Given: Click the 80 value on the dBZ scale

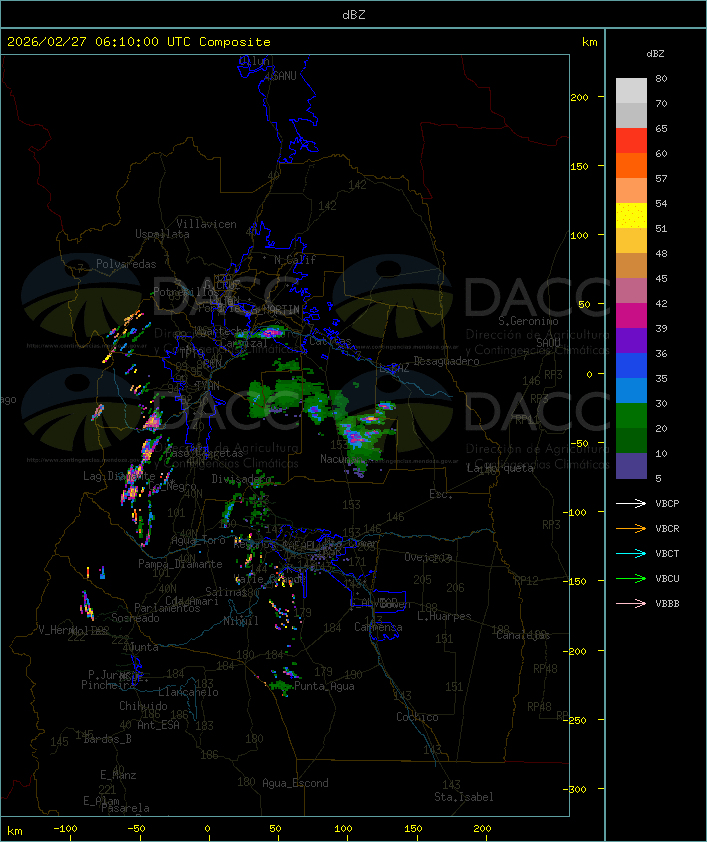Looking at the screenshot, I should (x=661, y=78).
